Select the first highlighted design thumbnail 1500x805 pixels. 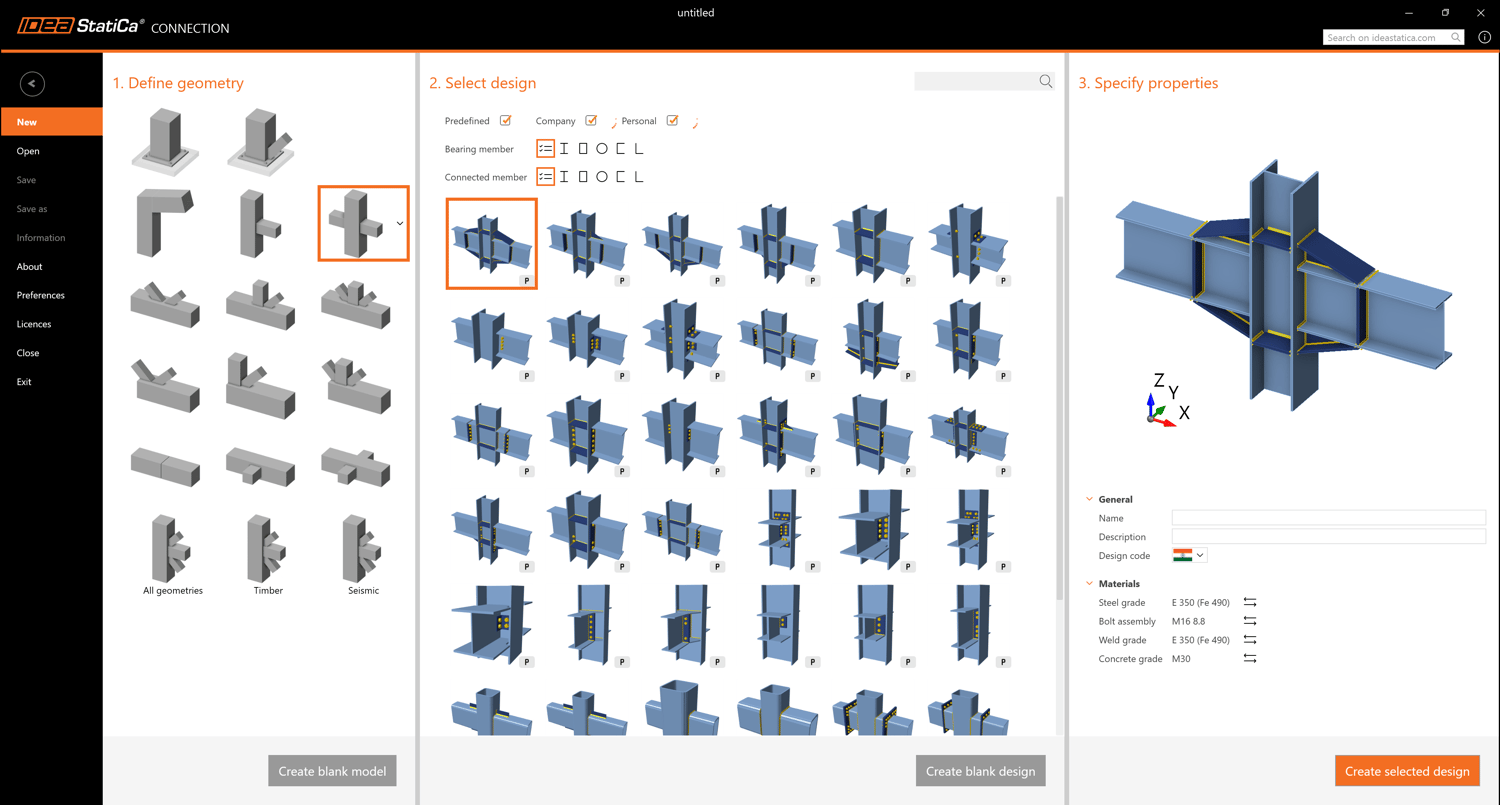click(491, 243)
